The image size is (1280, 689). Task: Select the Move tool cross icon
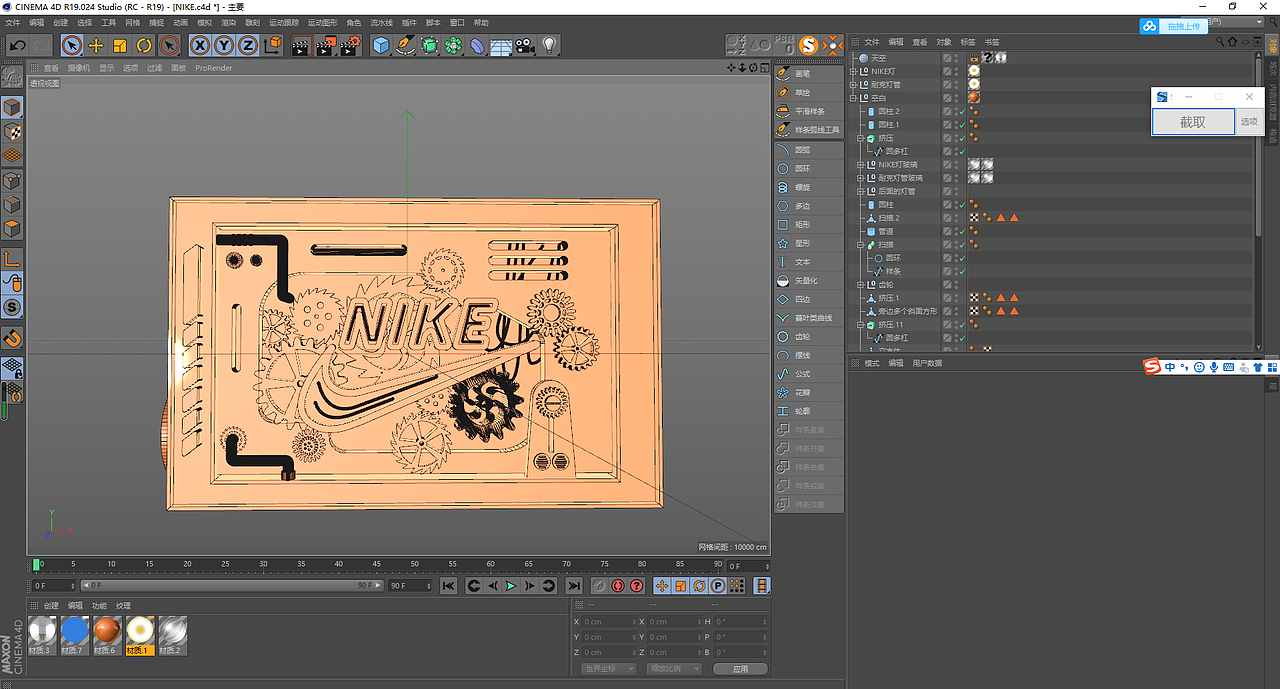click(x=96, y=45)
